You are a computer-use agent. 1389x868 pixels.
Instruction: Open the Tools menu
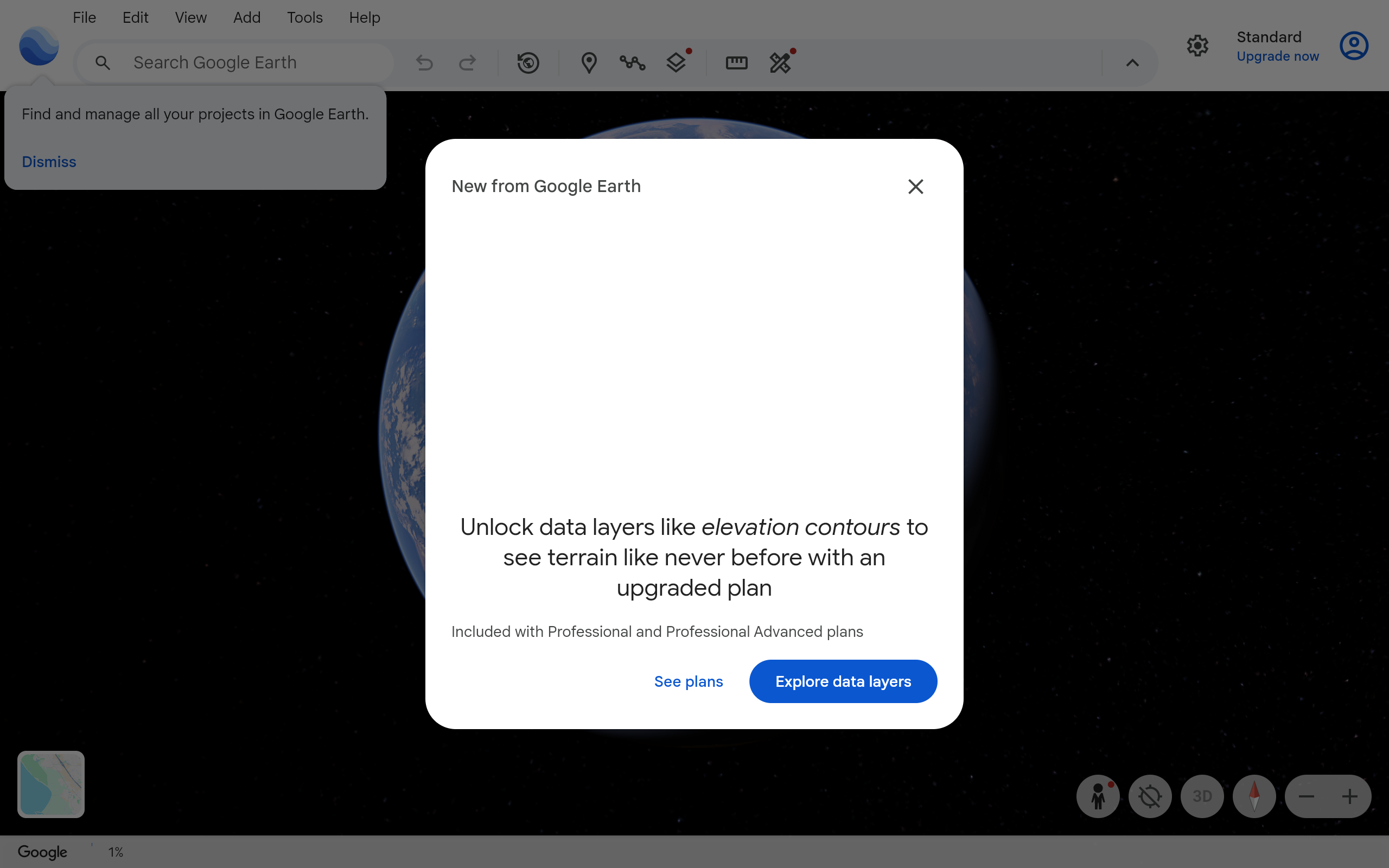point(305,18)
